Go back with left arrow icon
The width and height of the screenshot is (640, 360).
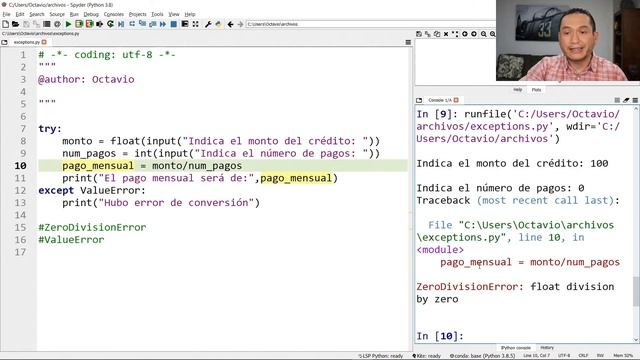click(x=230, y=24)
